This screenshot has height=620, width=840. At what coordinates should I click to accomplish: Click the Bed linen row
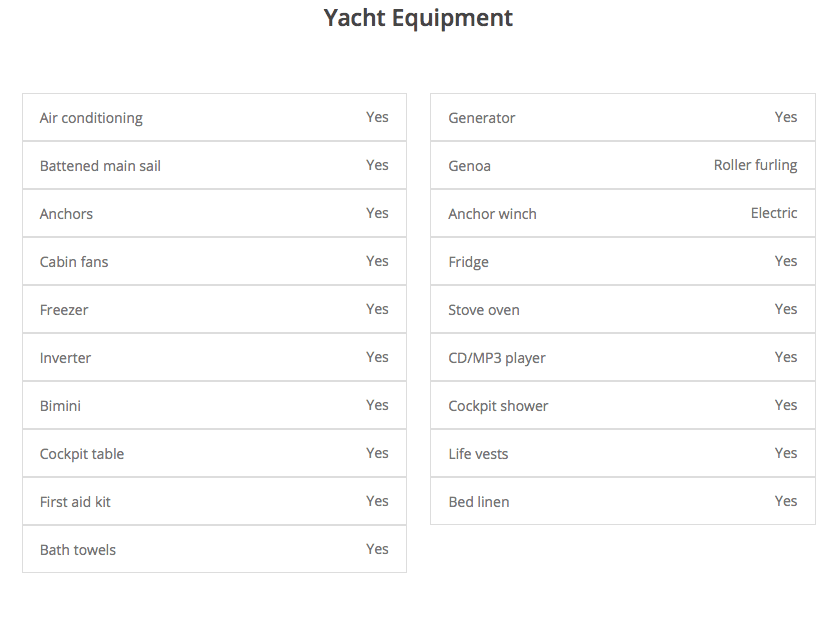pyautogui.click(x=622, y=501)
